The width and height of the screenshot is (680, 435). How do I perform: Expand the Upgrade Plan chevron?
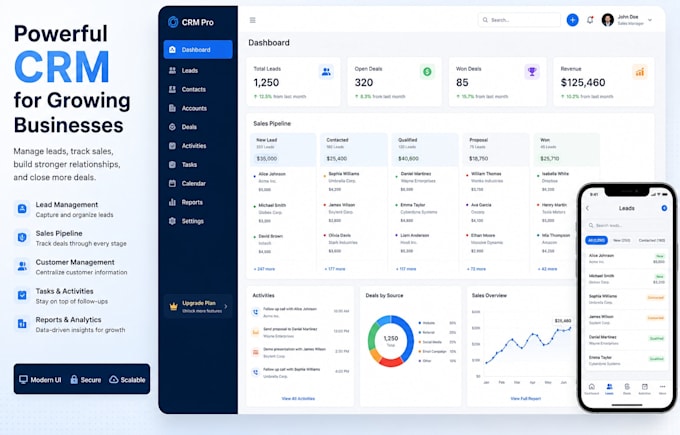(x=226, y=307)
